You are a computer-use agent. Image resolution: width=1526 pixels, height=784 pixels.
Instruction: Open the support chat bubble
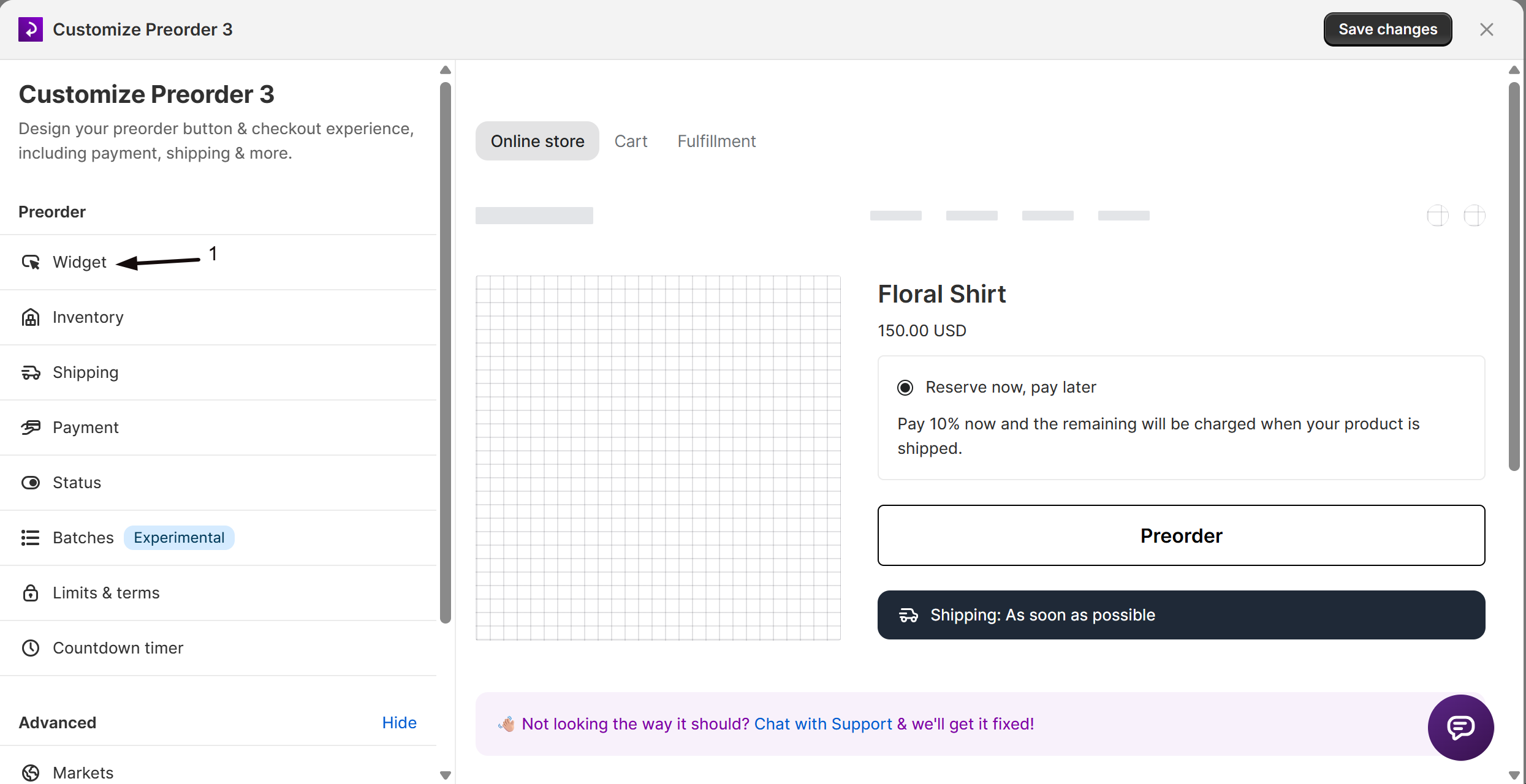tap(1461, 728)
